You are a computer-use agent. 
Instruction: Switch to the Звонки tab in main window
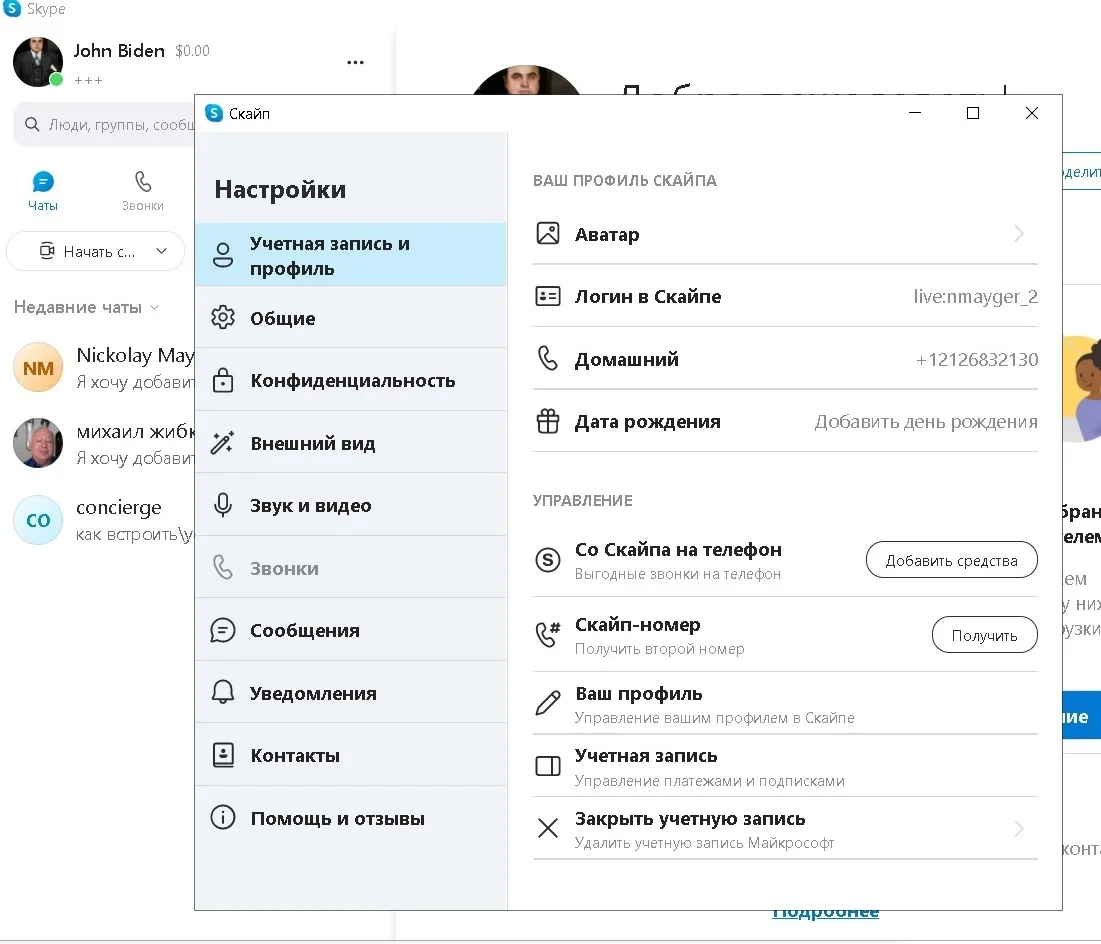[x=143, y=191]
